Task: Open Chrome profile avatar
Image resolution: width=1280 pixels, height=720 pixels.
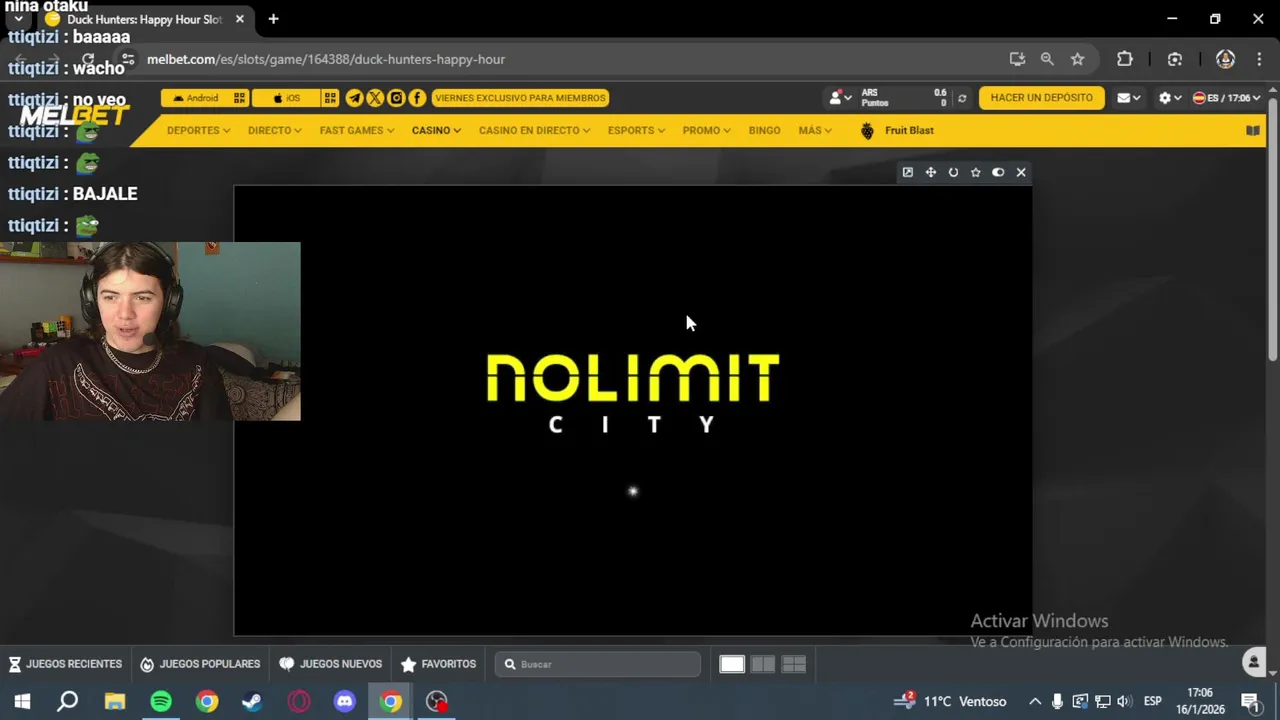Action: (1225, 59)
